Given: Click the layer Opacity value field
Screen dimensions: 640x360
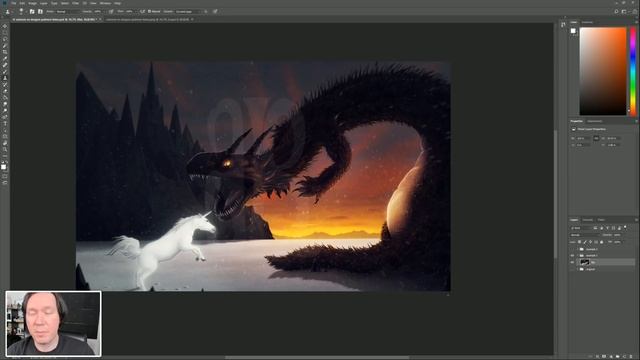Looking at the screenshot, I should click(617, 235).
